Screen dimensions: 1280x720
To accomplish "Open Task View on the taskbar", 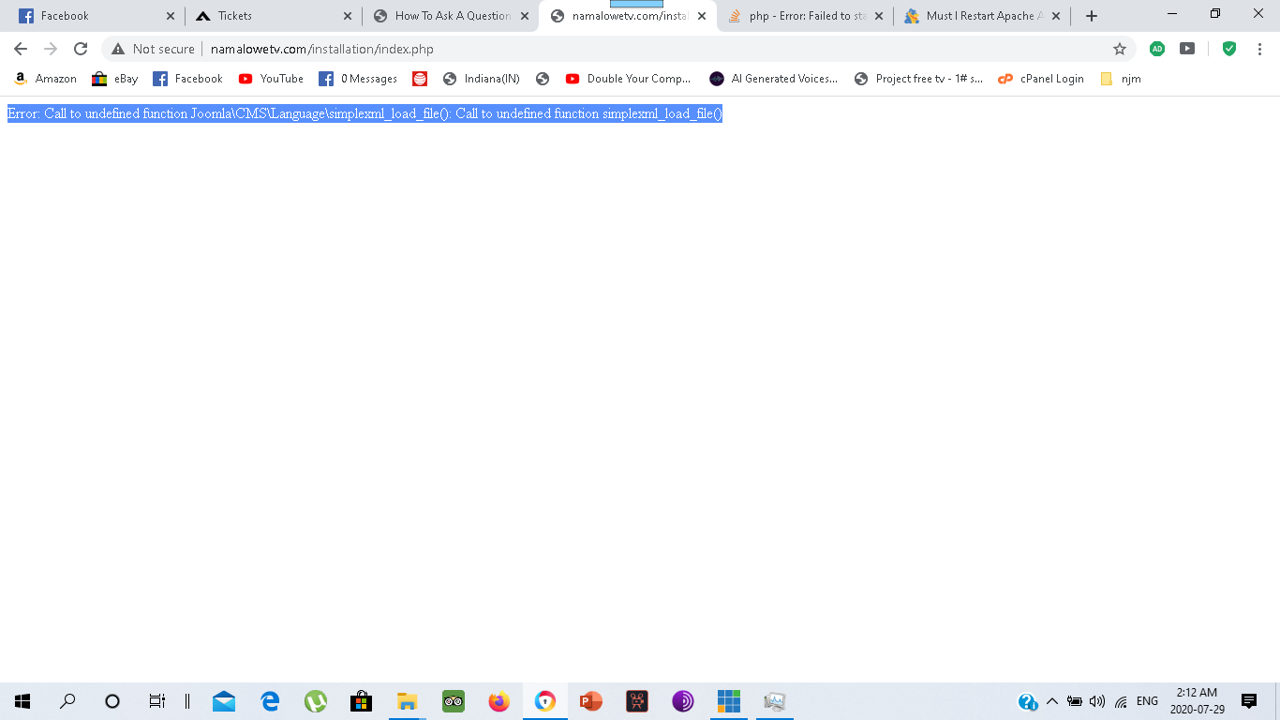I will [x=157, y=701].
